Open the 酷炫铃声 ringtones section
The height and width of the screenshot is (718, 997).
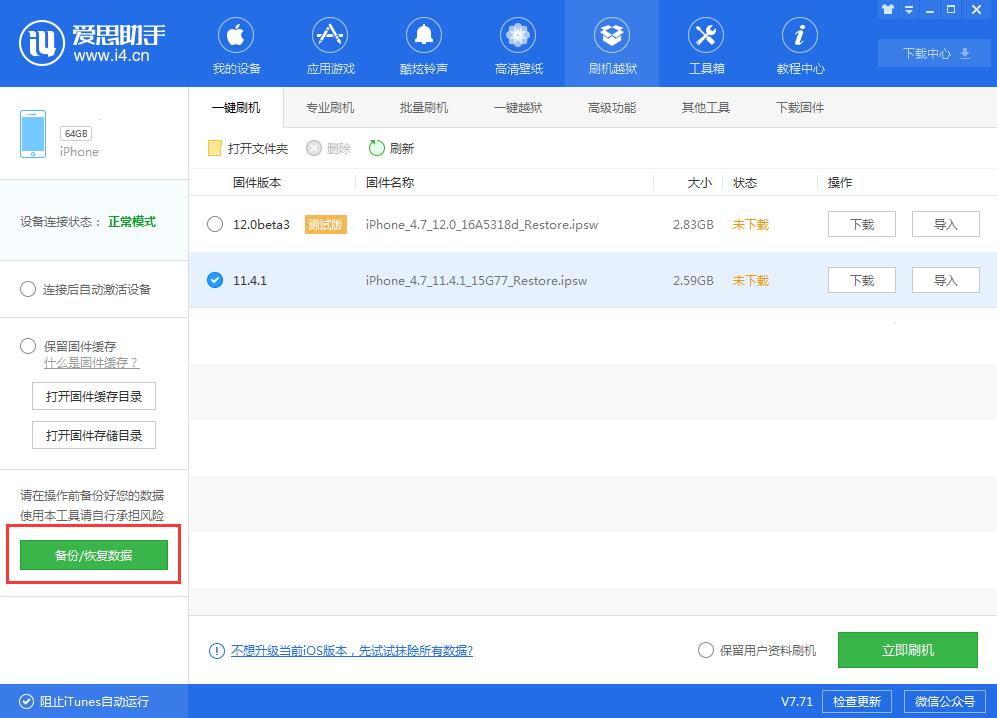423,44
